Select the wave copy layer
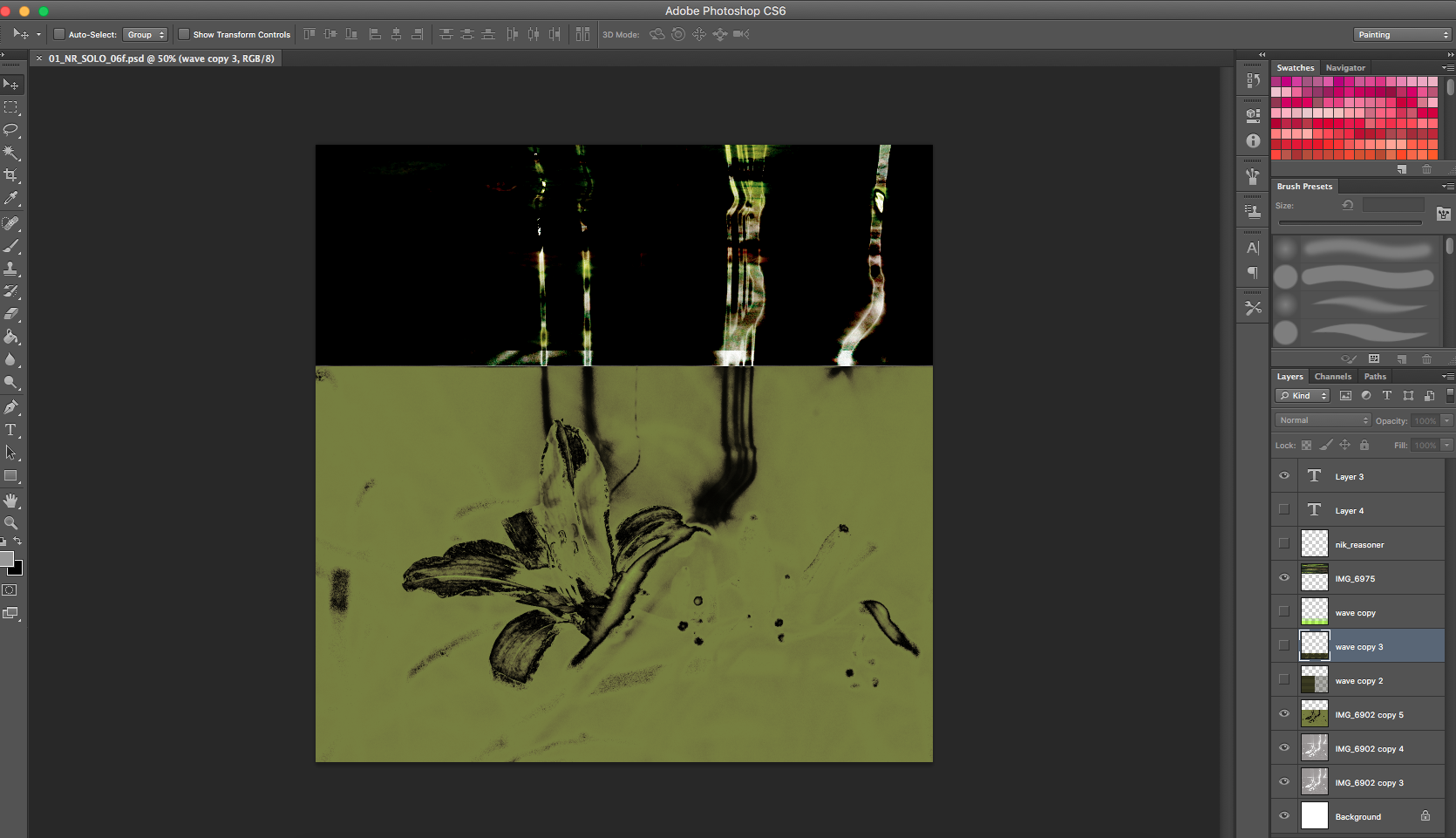The image size is (1456, 838). pyautogui.click(x=1357, y=612)
